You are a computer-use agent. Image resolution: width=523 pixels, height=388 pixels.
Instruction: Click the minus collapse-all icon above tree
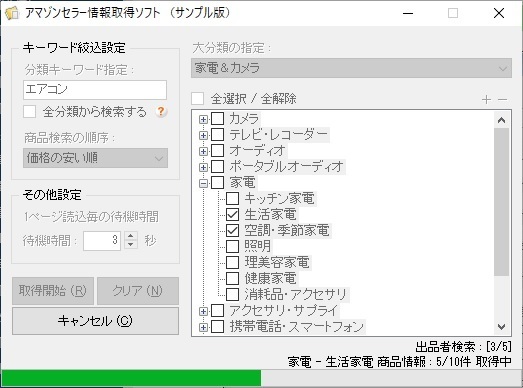pyautogui.click(x=502, y=99)
